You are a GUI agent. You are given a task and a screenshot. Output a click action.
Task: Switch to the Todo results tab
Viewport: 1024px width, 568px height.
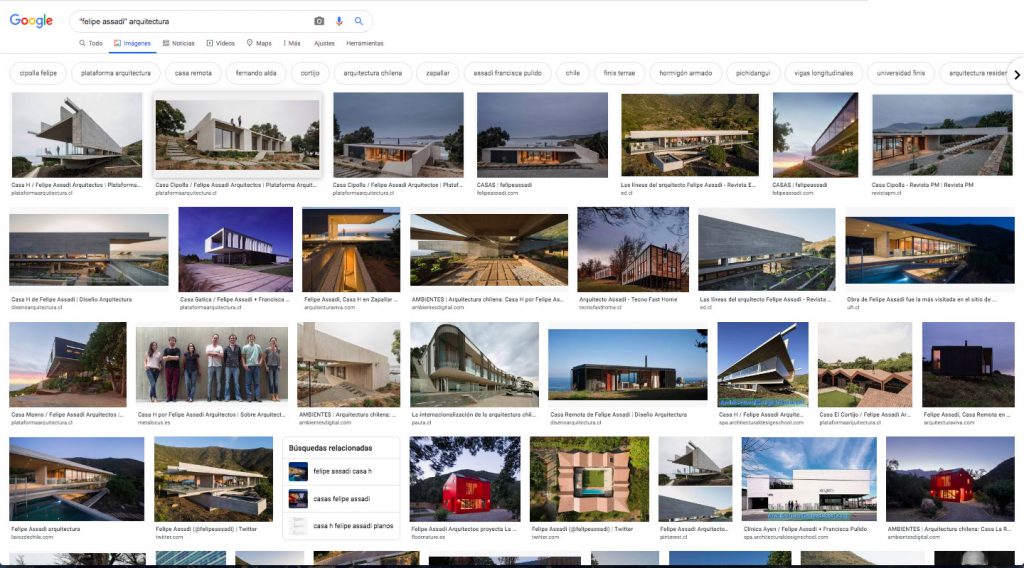pyautogui.click(x=91, y=43)
